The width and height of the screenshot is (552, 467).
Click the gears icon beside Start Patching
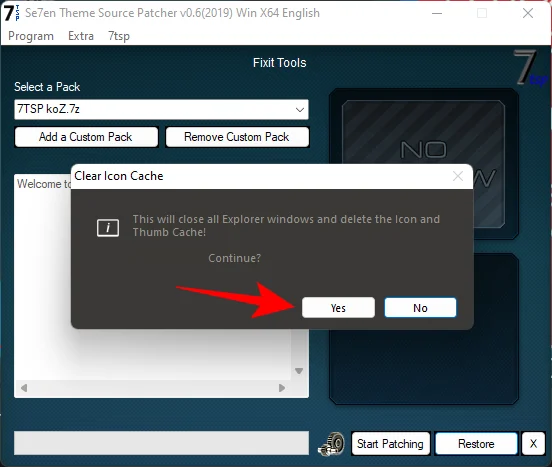[x=332, y=444]
